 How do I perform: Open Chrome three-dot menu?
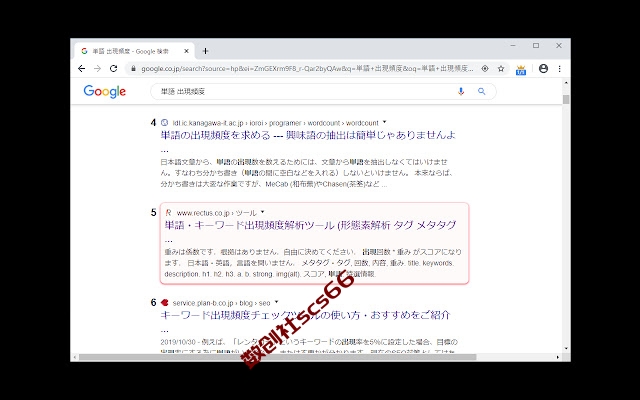[x=560, y=69]
